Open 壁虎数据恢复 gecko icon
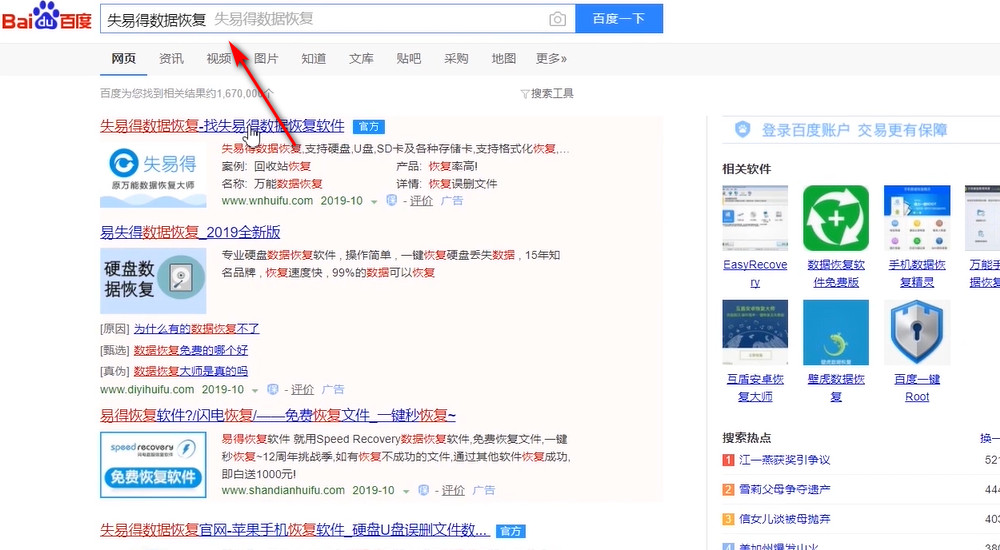This screenshot has height=550, width=1000. (835, 332)
